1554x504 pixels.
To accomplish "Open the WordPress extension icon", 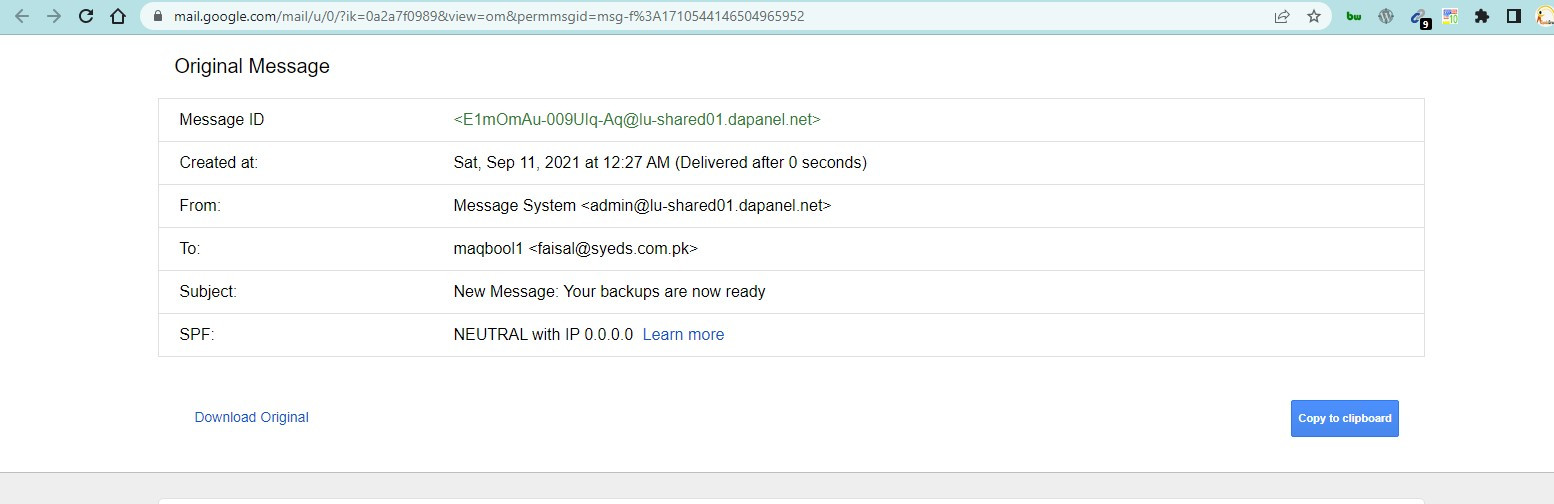I will click(1386, 16).
